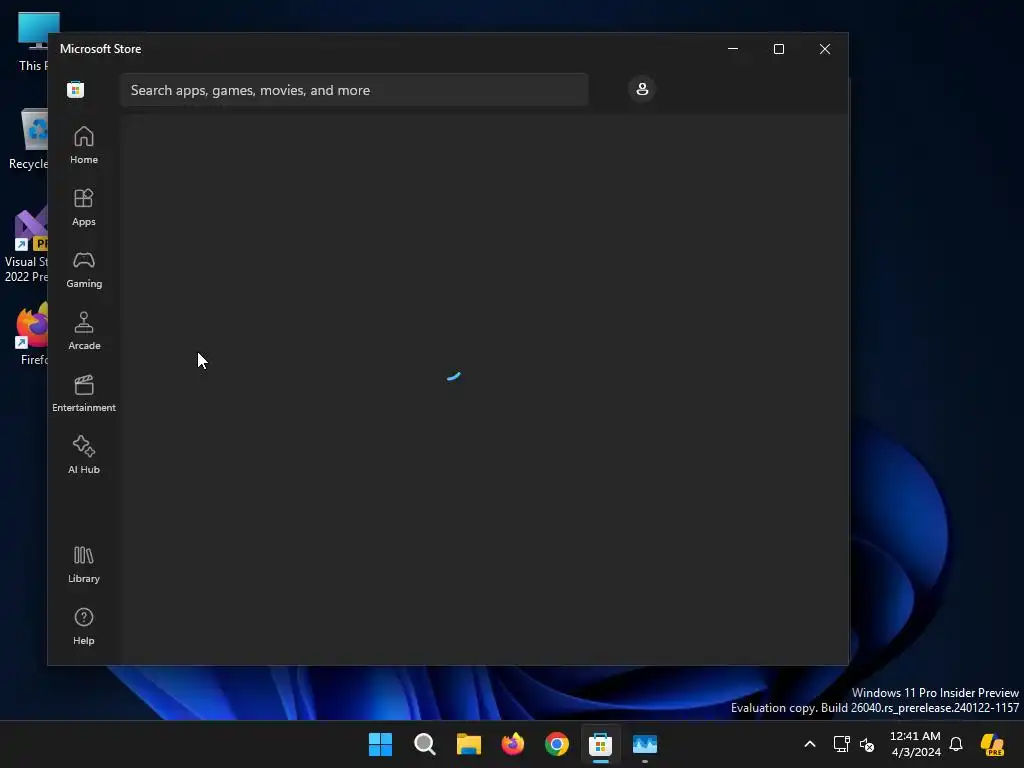Open taskbar Search
The width and height of the screenshot is (1024, 768).
click(x=424, y=744)
